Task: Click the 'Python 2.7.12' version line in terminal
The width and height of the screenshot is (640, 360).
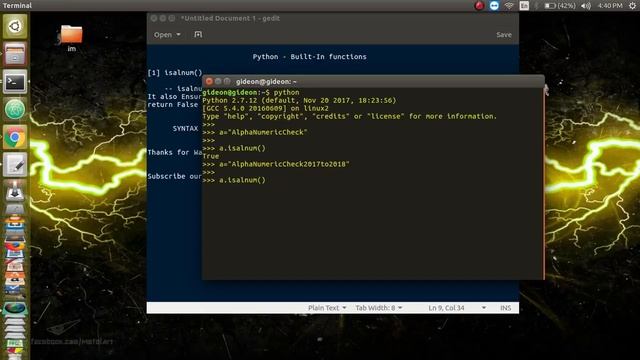Action: pos(299,100)
